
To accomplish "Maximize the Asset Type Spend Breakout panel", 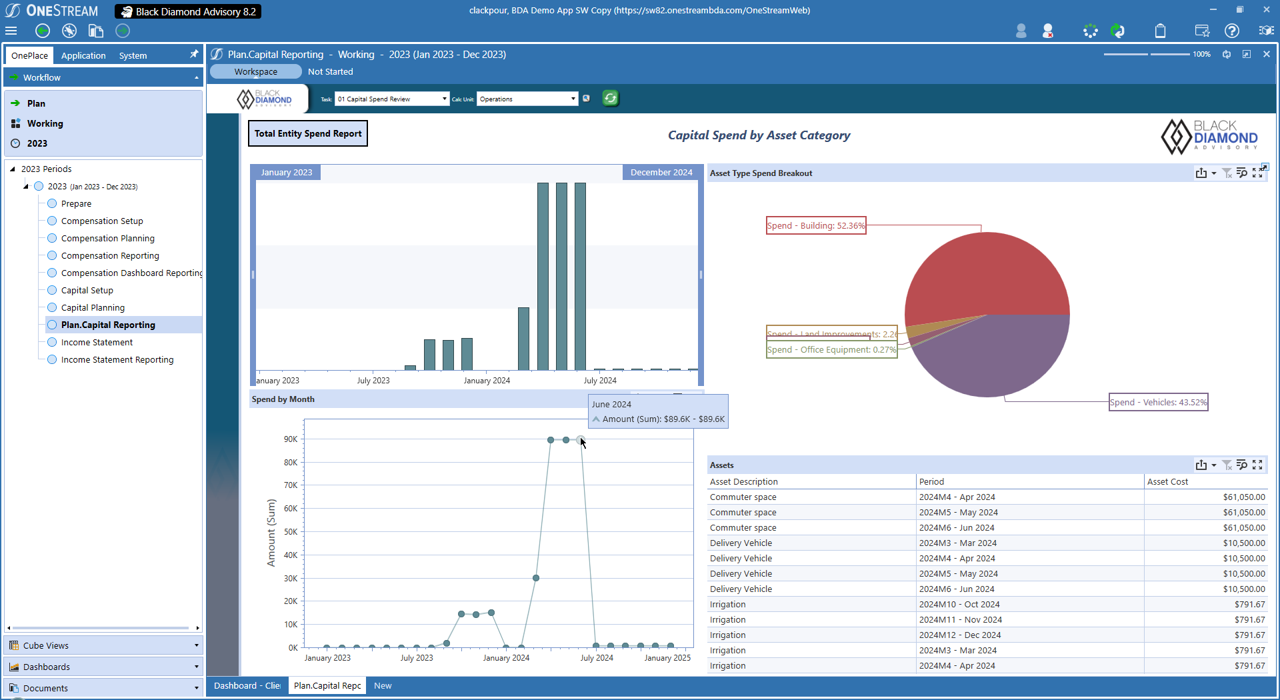I will (1258, 173).
